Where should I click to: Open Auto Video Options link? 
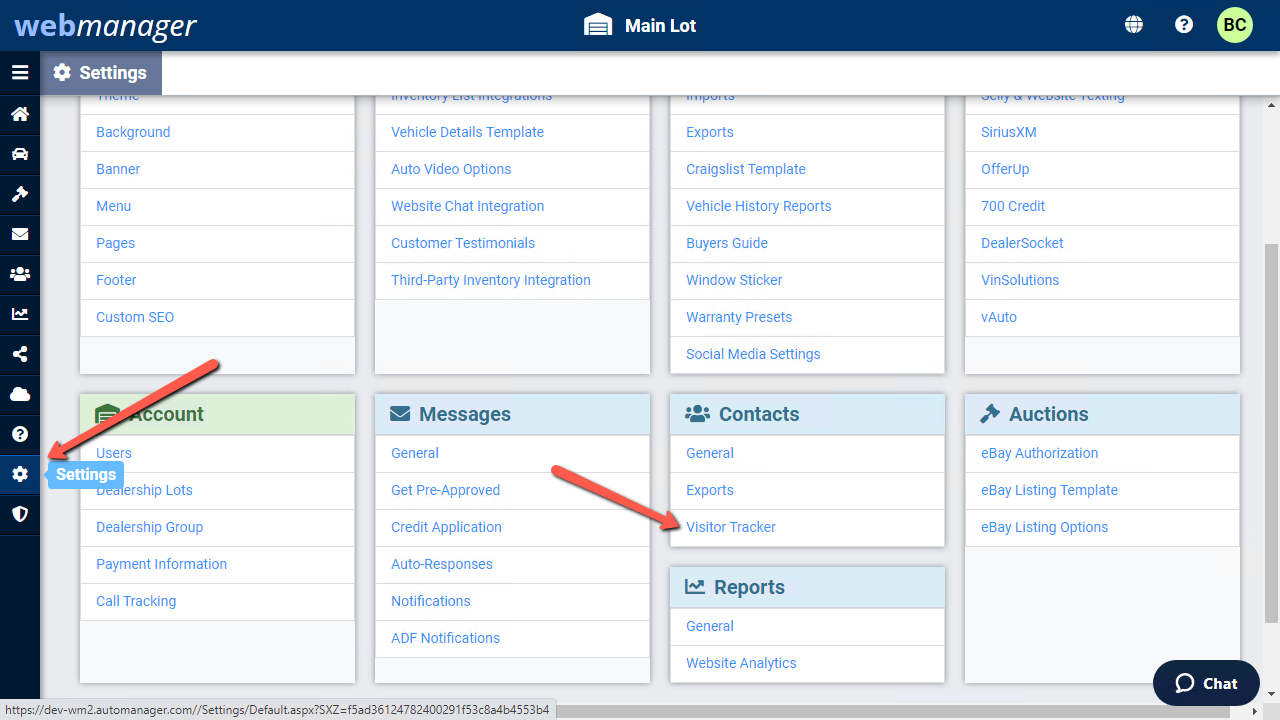(x=451, y=169)
